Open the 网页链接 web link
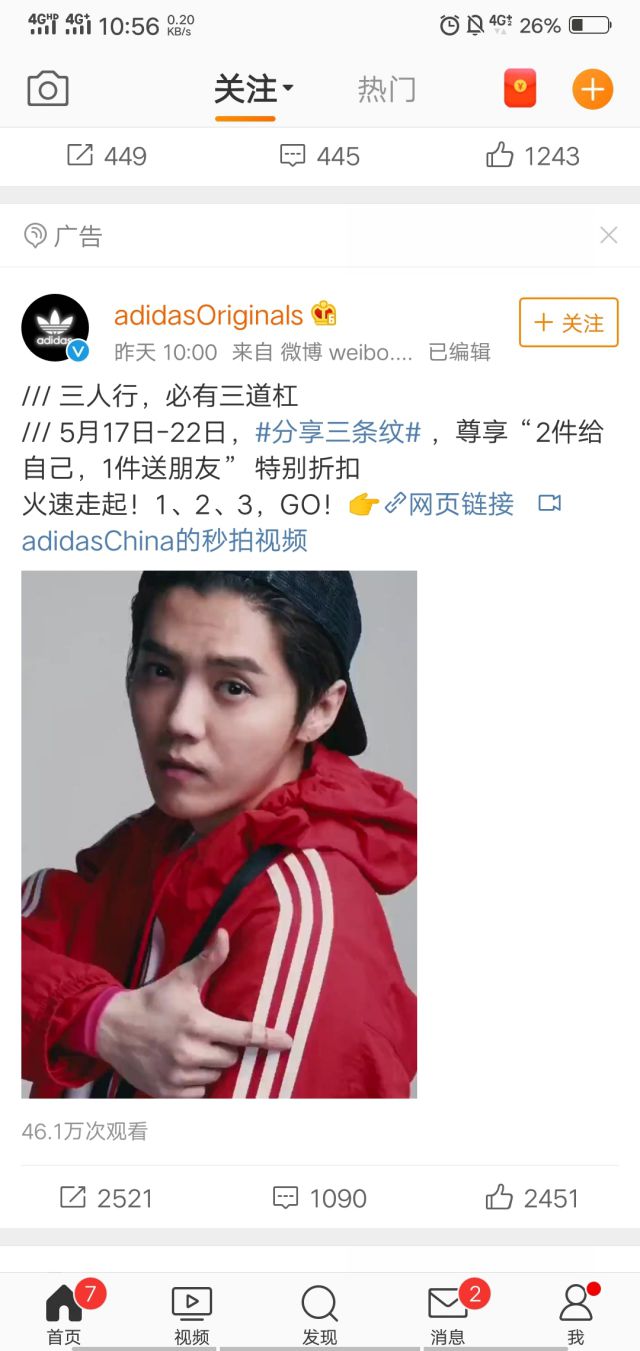Image resolution: width=640 pixels, height=1351 pixels. coord(449,504)
